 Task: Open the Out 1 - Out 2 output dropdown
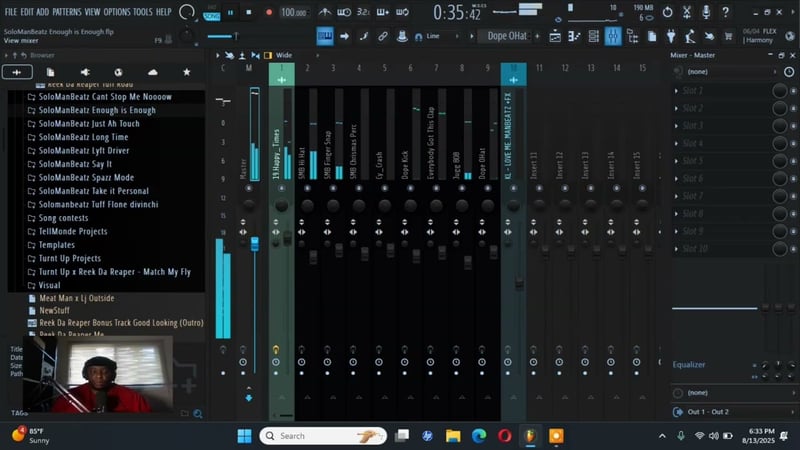click(x=735, y=412)
